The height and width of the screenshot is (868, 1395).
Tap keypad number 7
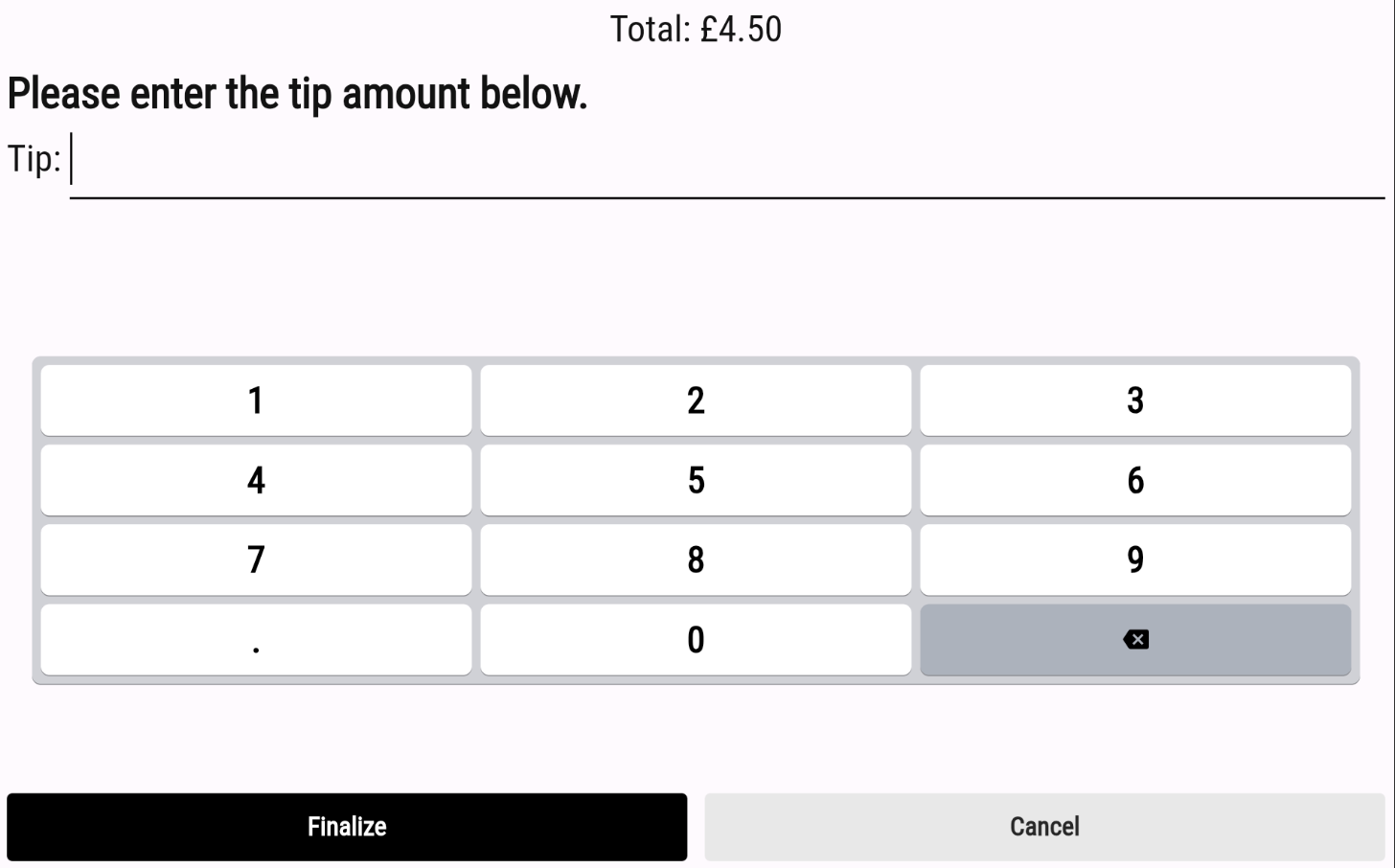[x=256, y=560]
